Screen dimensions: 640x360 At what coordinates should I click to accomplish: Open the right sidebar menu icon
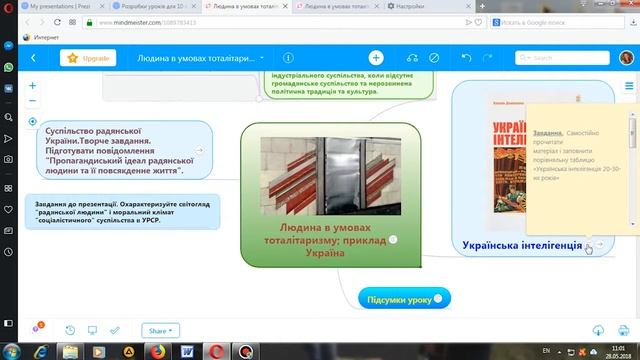(x=629, y=86)
